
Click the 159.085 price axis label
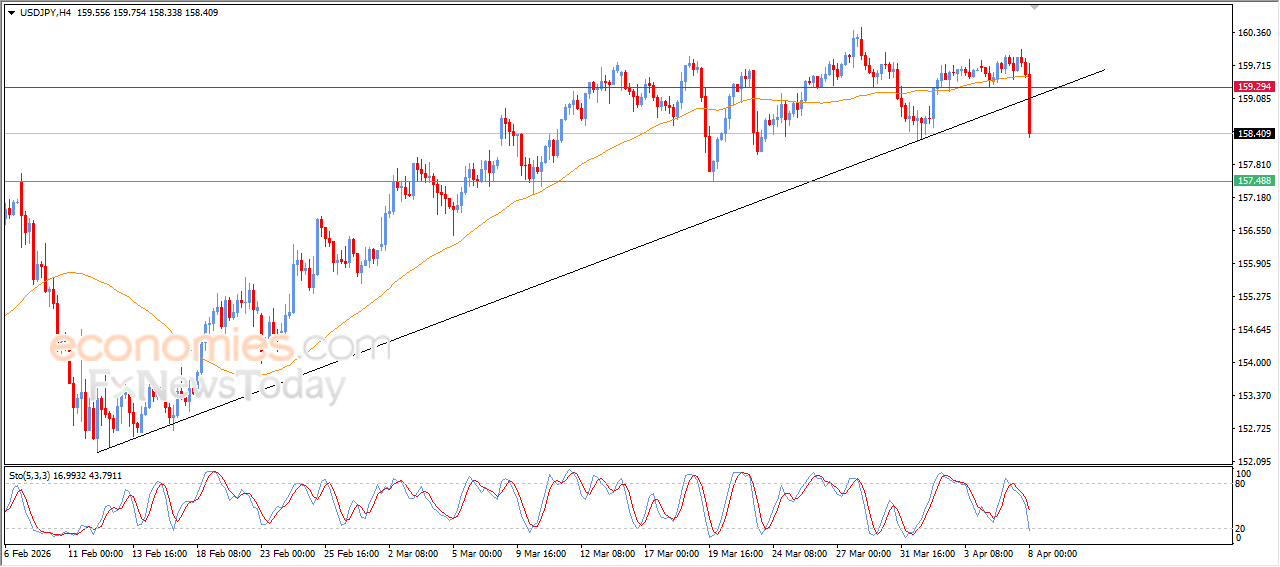pos(1253,99)
